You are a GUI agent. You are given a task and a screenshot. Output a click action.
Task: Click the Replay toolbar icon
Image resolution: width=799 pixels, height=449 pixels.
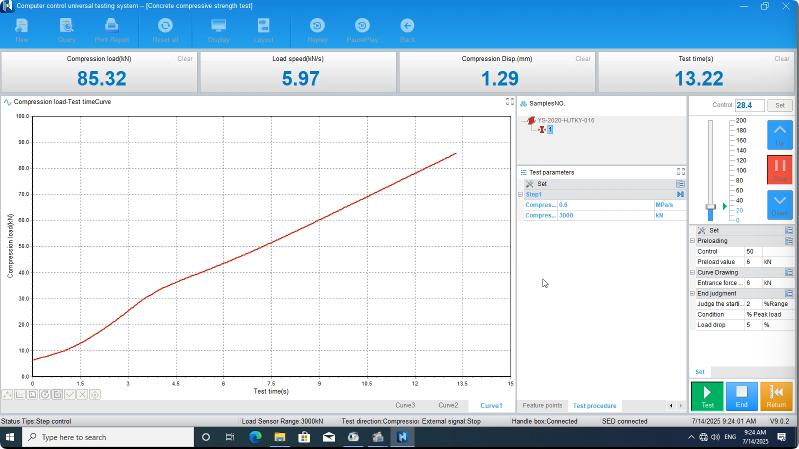click(x=317, y=30)
